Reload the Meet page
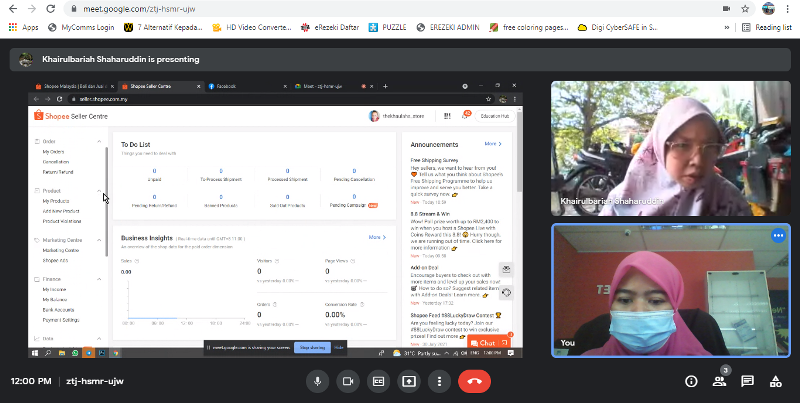The image size is (800, 403). coord(50,9)
